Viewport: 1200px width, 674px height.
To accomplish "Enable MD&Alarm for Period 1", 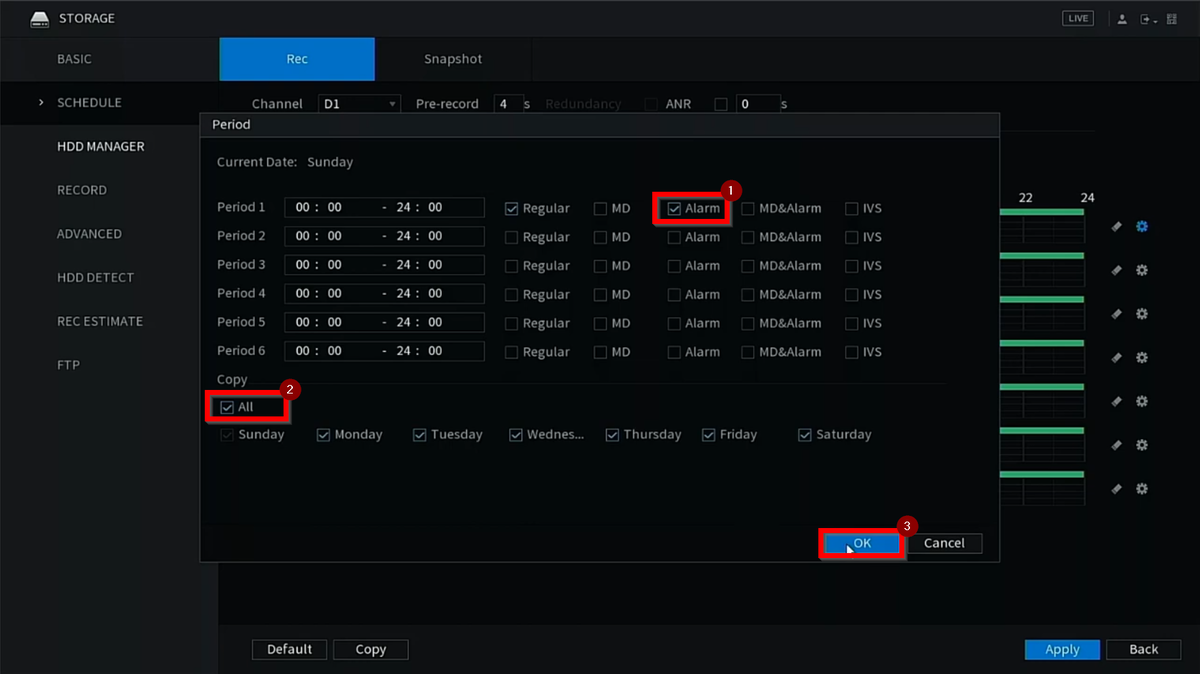I will coord(748,209).
